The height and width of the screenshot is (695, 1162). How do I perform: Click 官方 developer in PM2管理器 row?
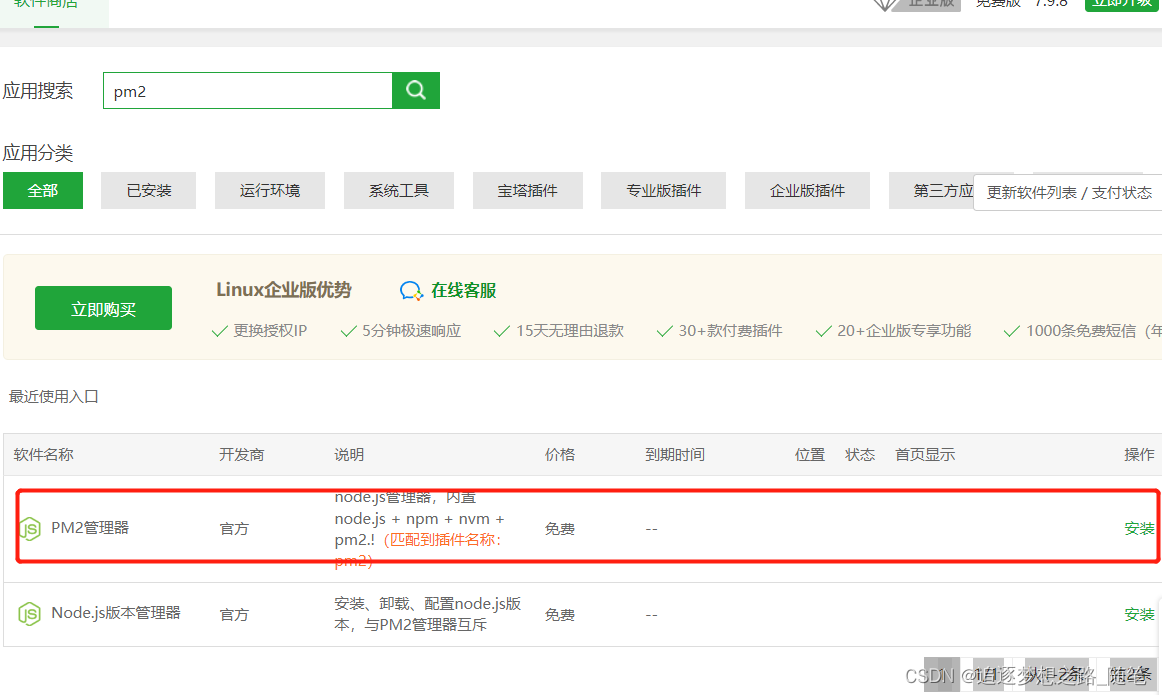(234, 528)
